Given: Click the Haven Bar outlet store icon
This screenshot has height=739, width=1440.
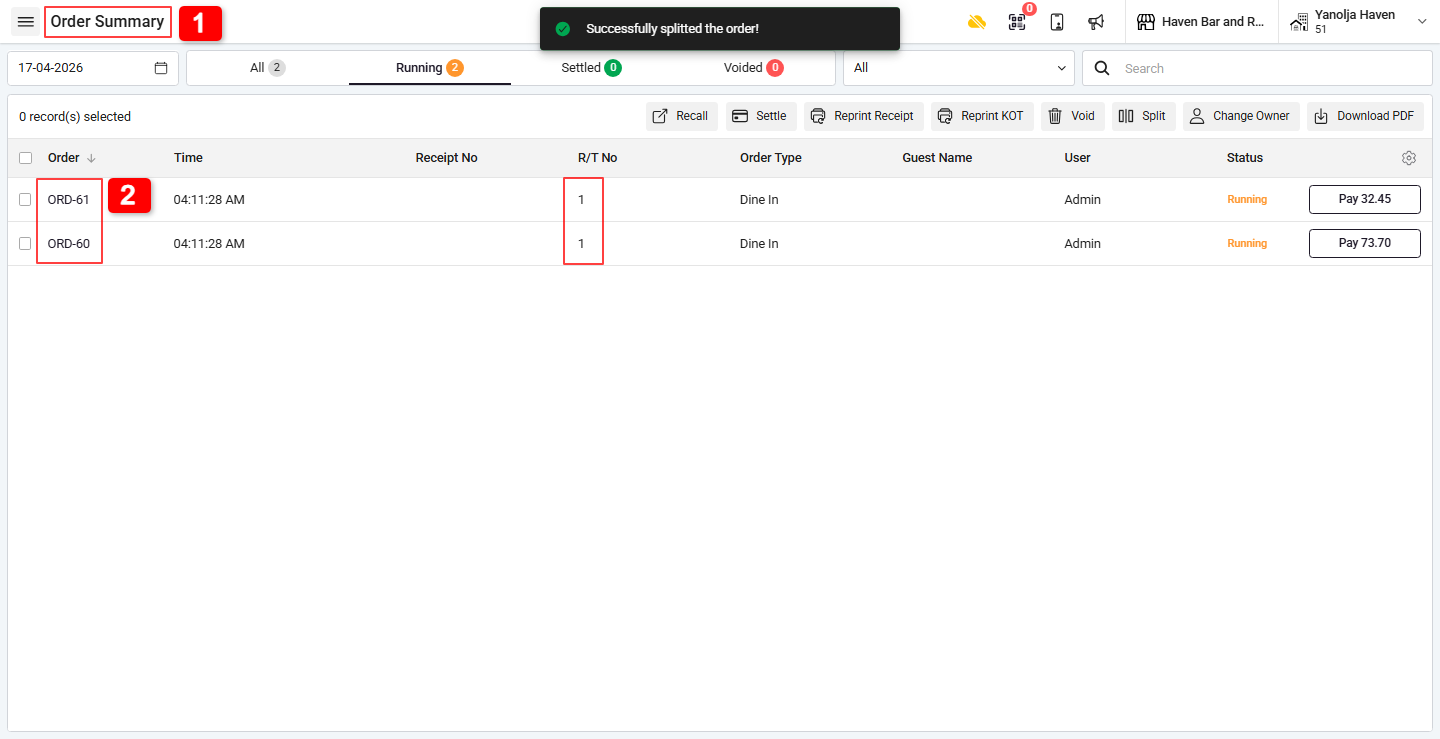Looking at the screenshot, I should [x=1146, y=22].
